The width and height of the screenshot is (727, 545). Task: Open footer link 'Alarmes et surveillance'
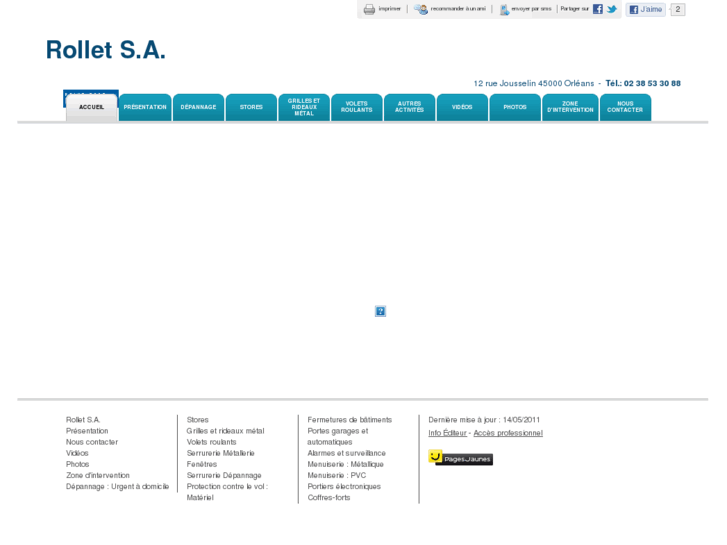[x=346, y=453]
